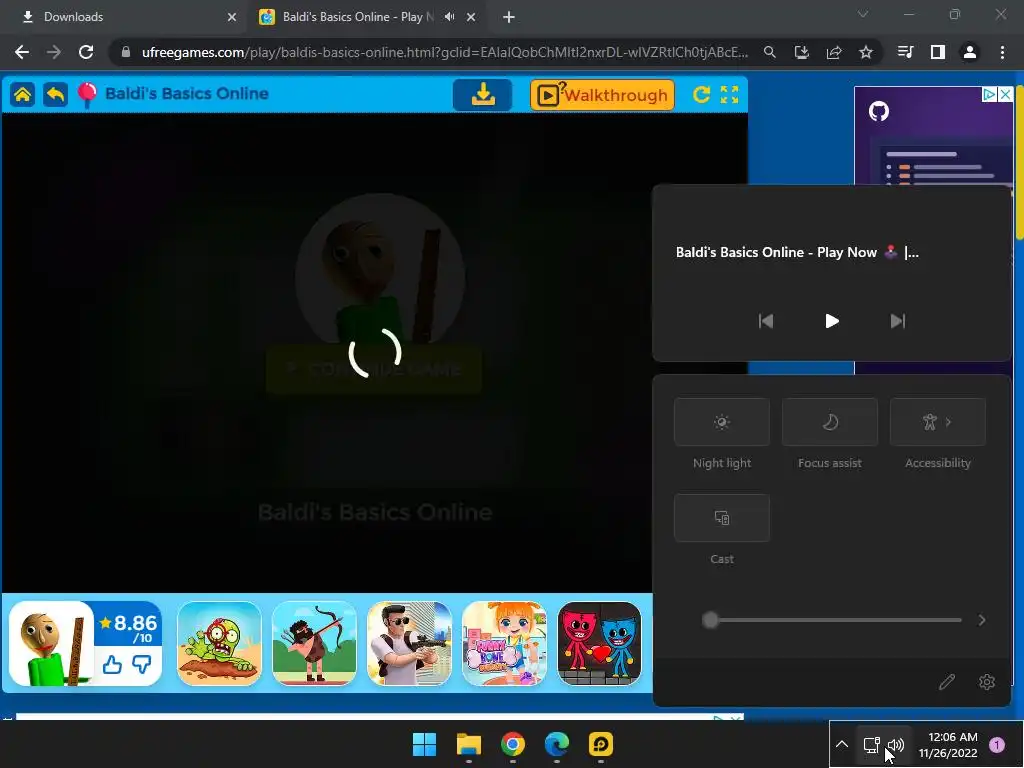Toggle Night light quick setting

(x=722, y=422)
